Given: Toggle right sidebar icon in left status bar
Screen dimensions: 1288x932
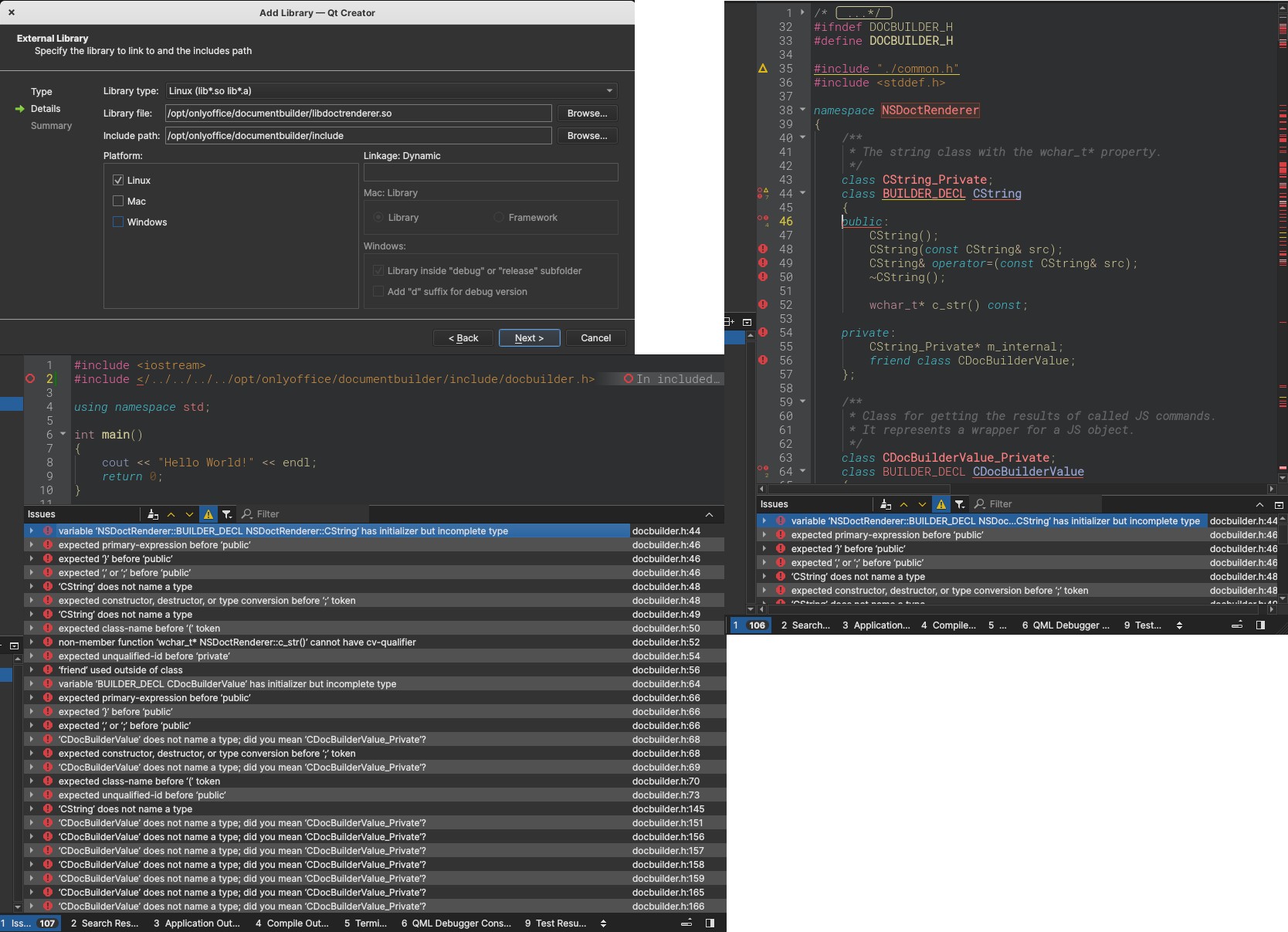Looking at the screenshot, I should [x=710, y=923].
